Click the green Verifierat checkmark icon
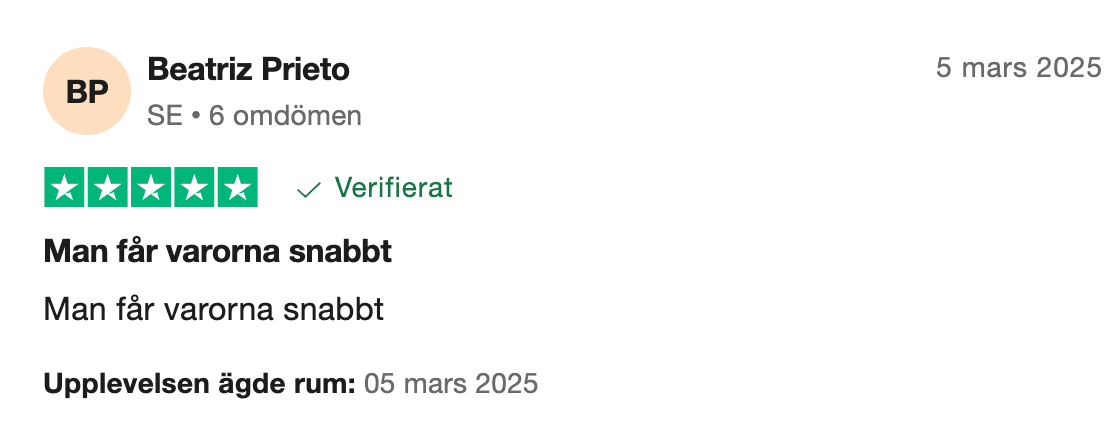The height and width of the screenshot is (424, 1120). point(309,189)
